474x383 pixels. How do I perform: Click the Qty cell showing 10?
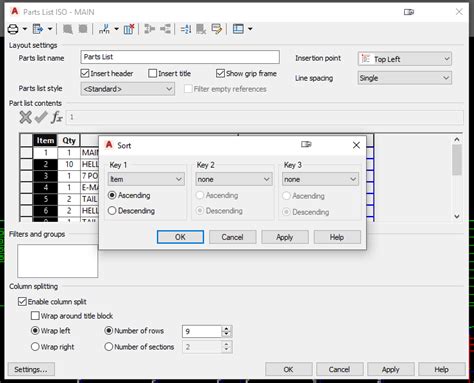[x=69, y=164]
